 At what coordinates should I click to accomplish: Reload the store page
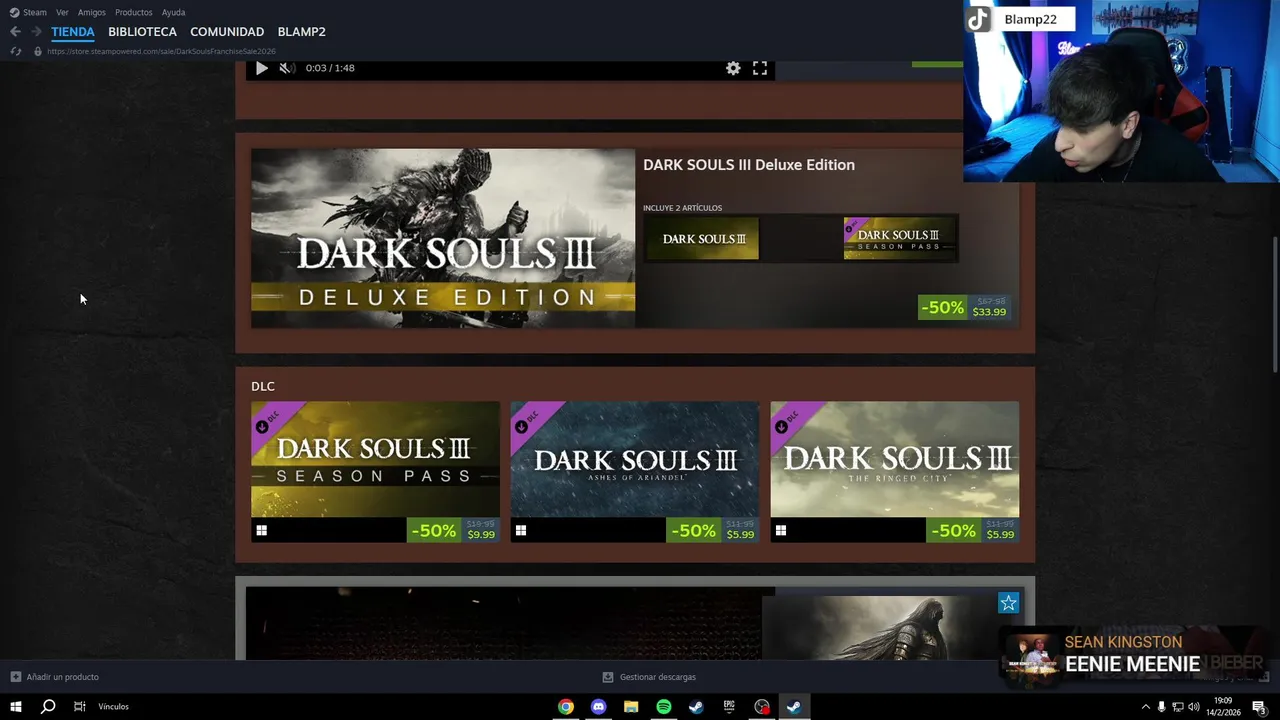click(15, 51)
